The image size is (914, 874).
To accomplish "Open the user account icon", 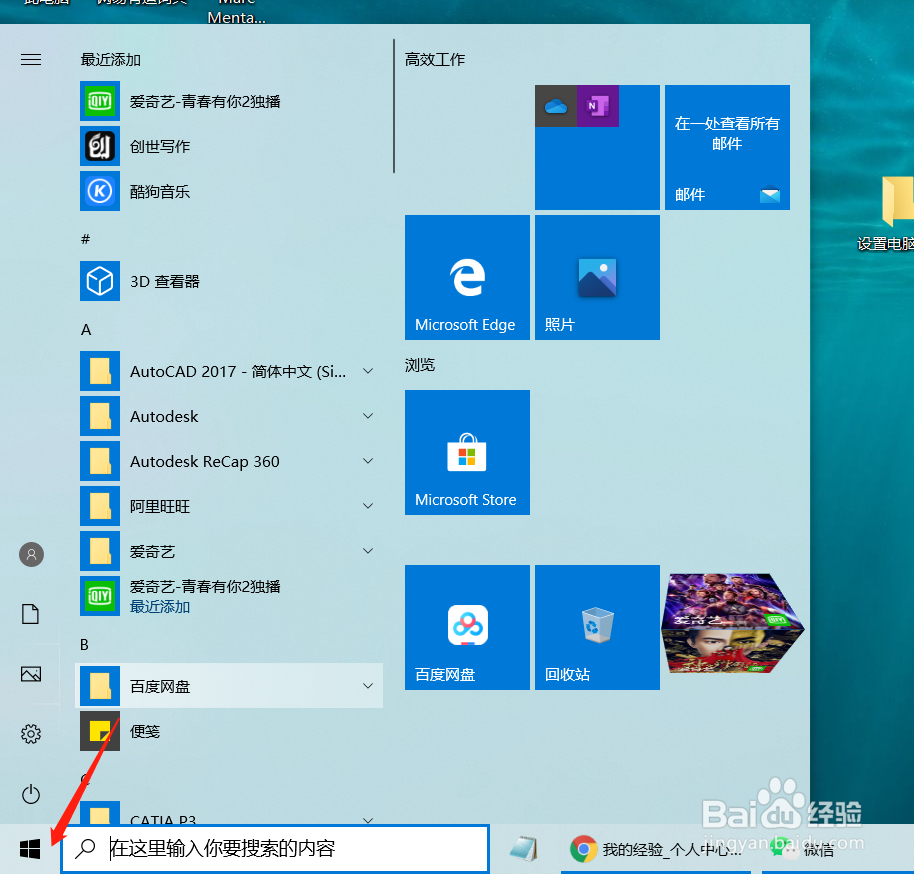I will click(x=31, y=554).
